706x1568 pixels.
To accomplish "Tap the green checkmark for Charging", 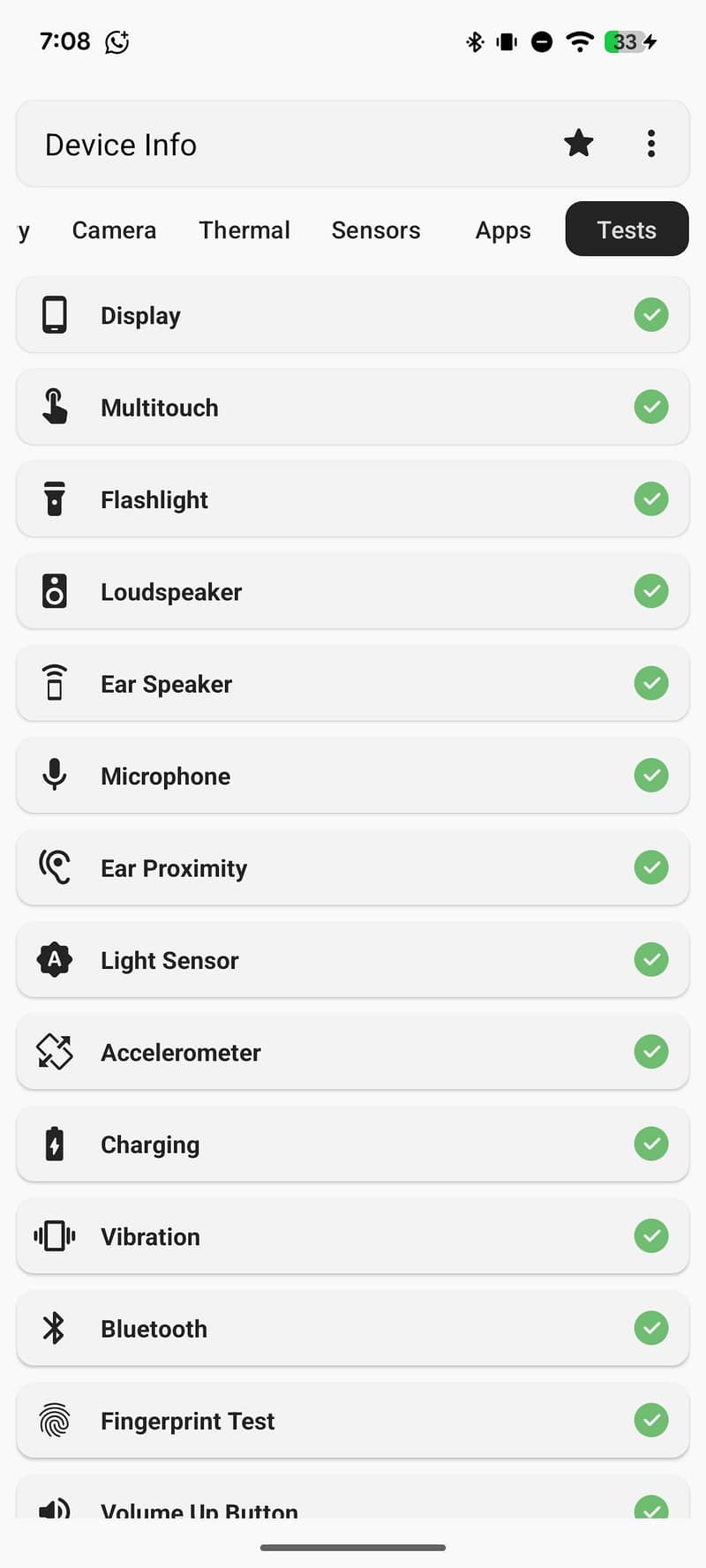I will click(651, 1144).
